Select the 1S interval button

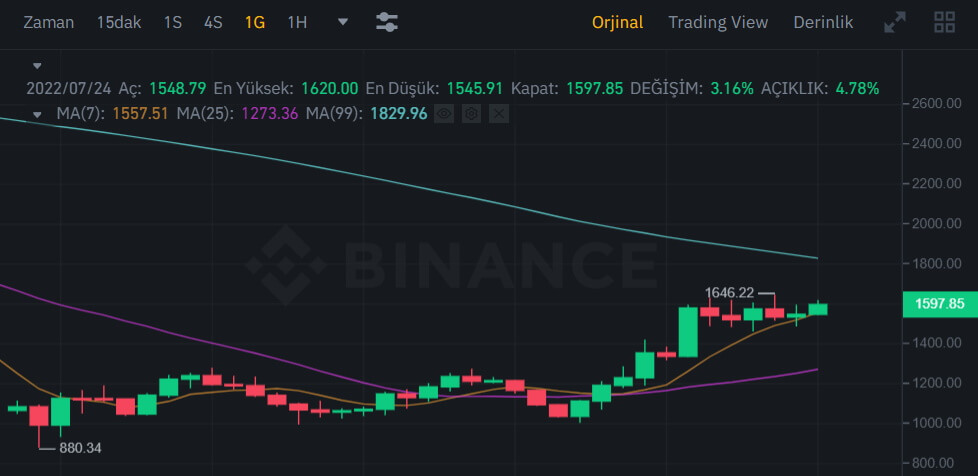click(173, 22)
